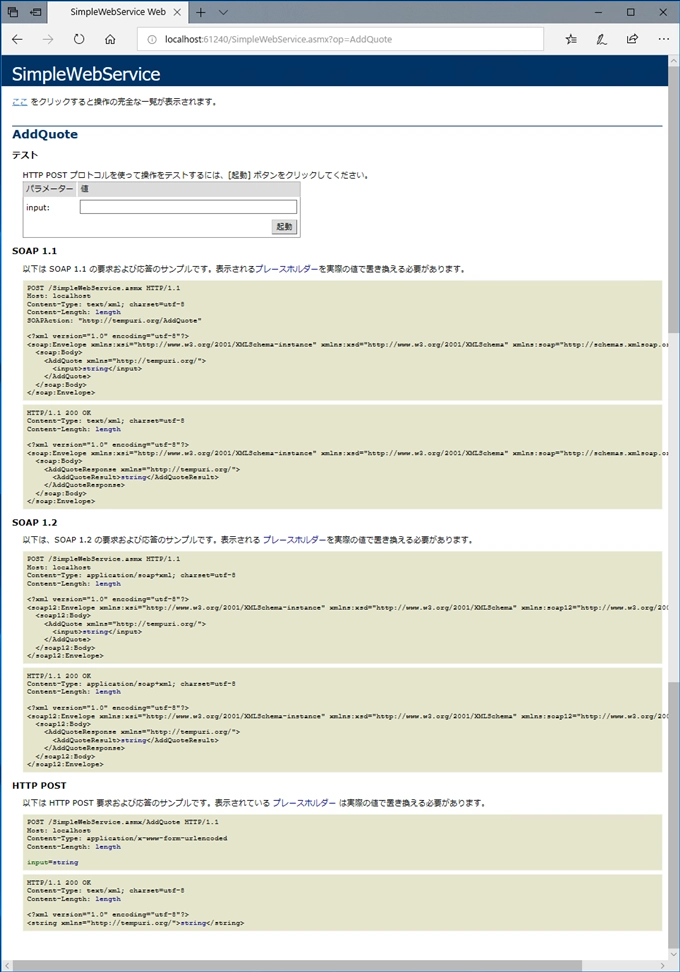Click the forward navigation arrow
This screenshot has height=972, width=680.
coord(48,39)
